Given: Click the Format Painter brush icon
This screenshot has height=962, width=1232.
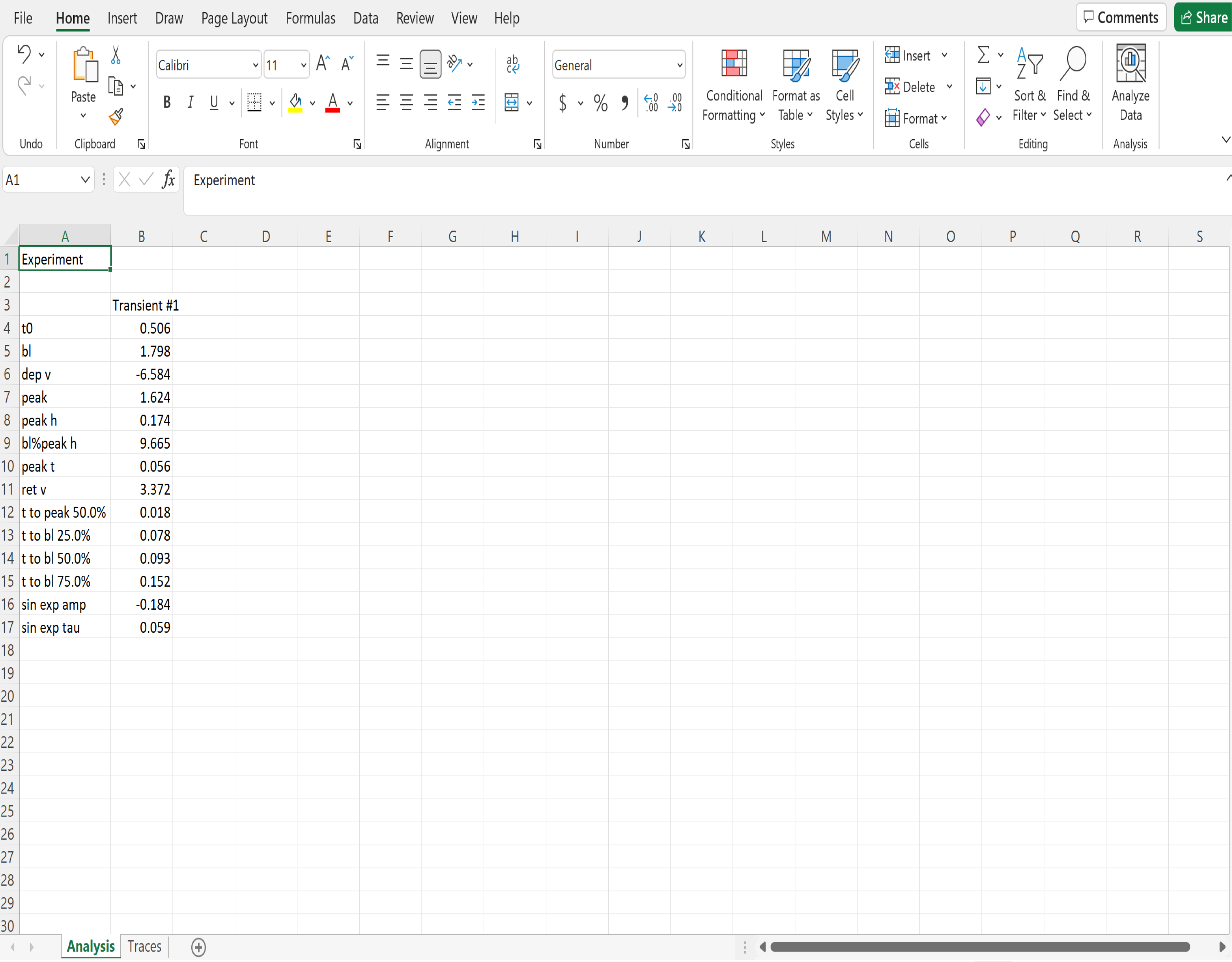Looking at the screenshot, I should click(x=115, y=117).
